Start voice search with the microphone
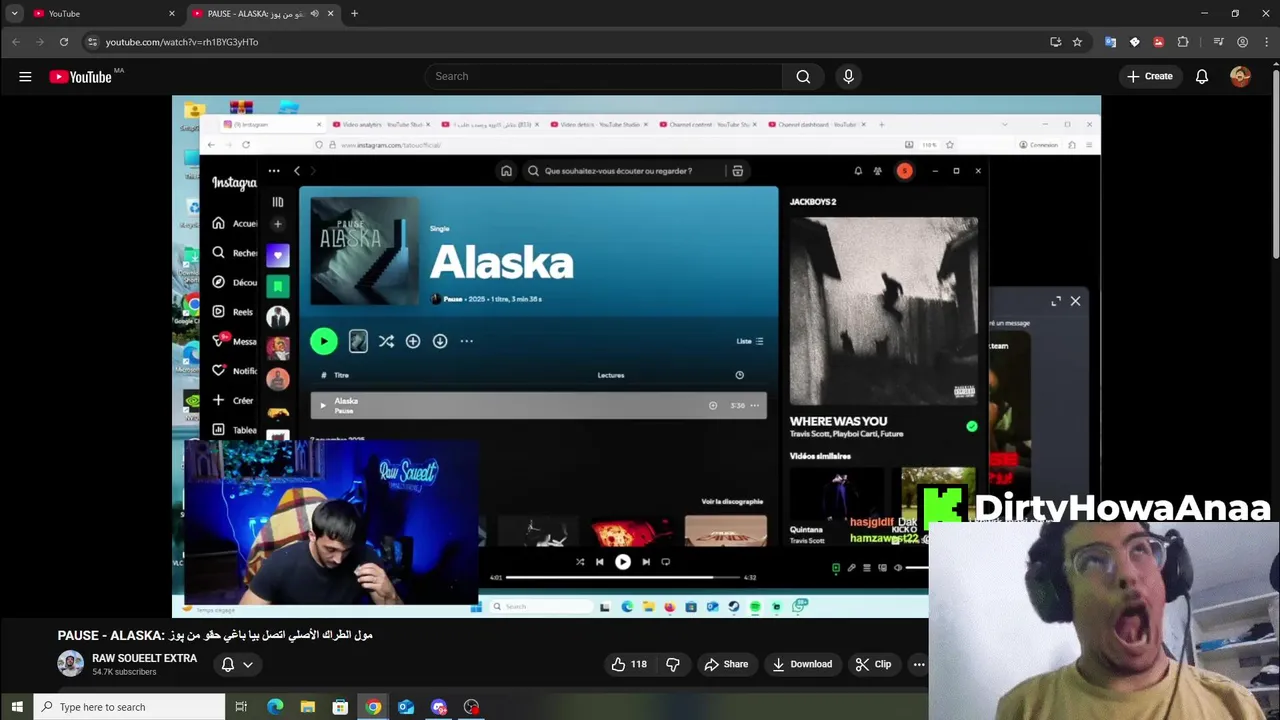The height and width of the screenshot is (720, 1280). click(848, 76)
